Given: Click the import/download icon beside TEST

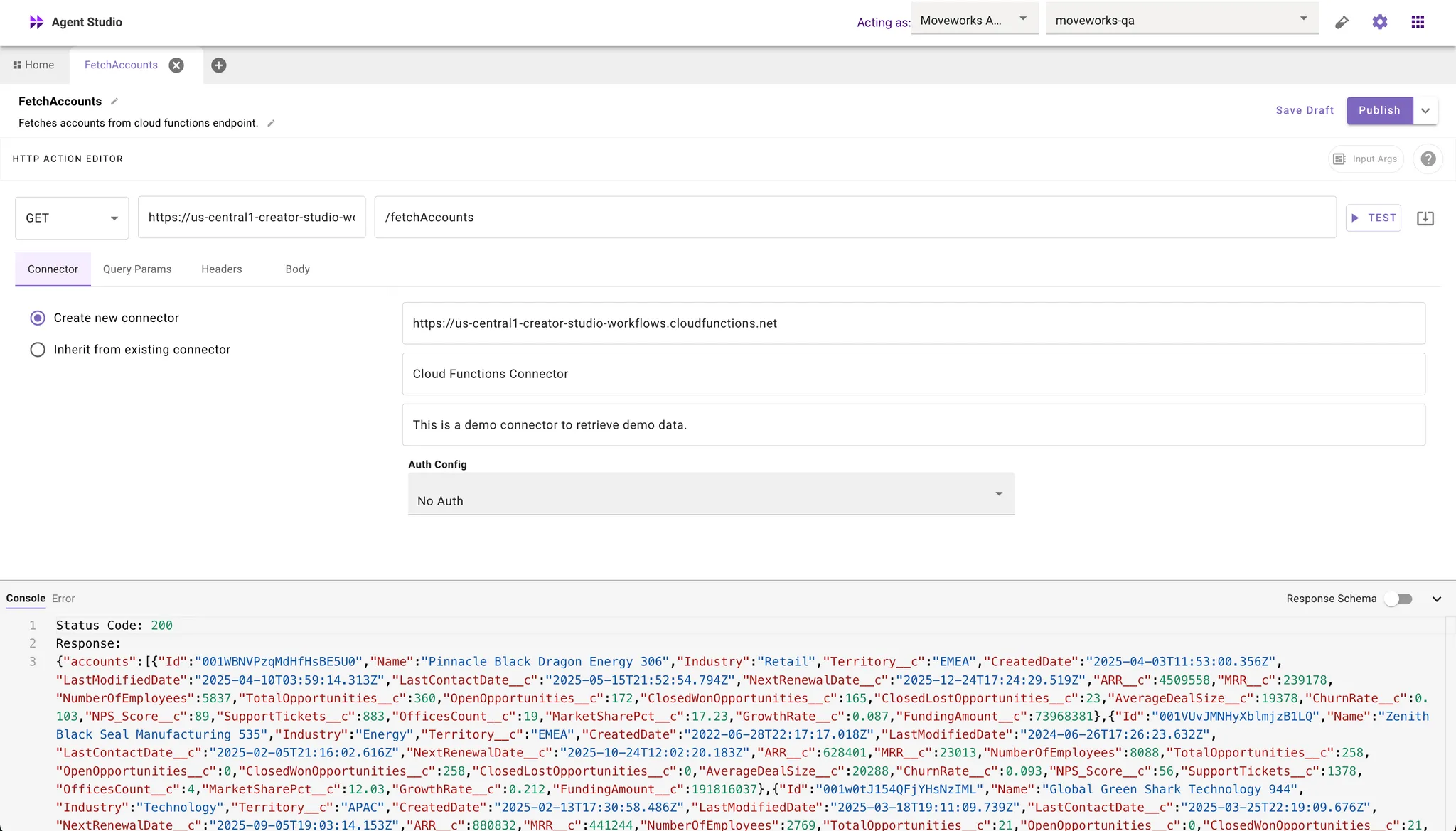Looking at the screenshot, I should point(1425,218).
